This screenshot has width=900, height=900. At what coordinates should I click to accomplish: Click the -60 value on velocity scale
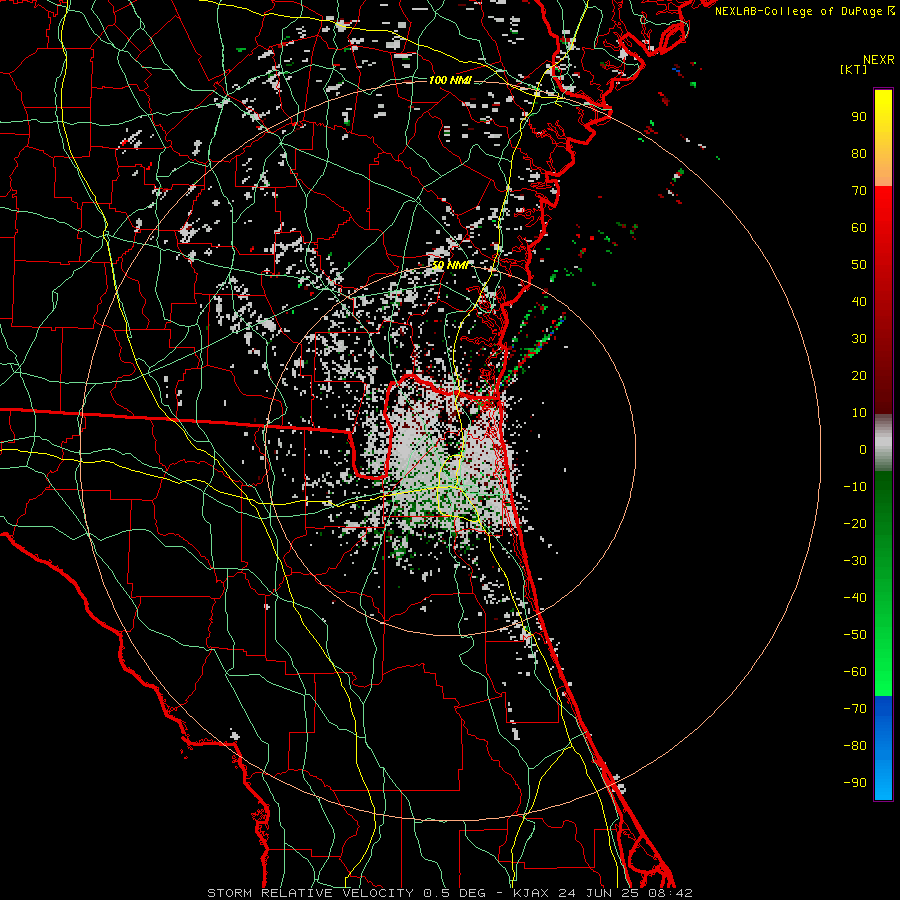tap(855, 672)
